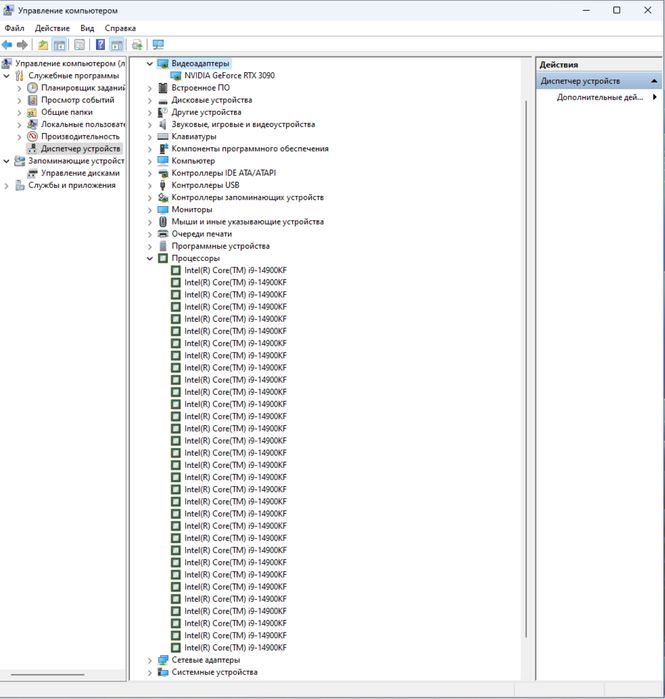
Task: Select root Управление компьютером node
Action: 70,64
